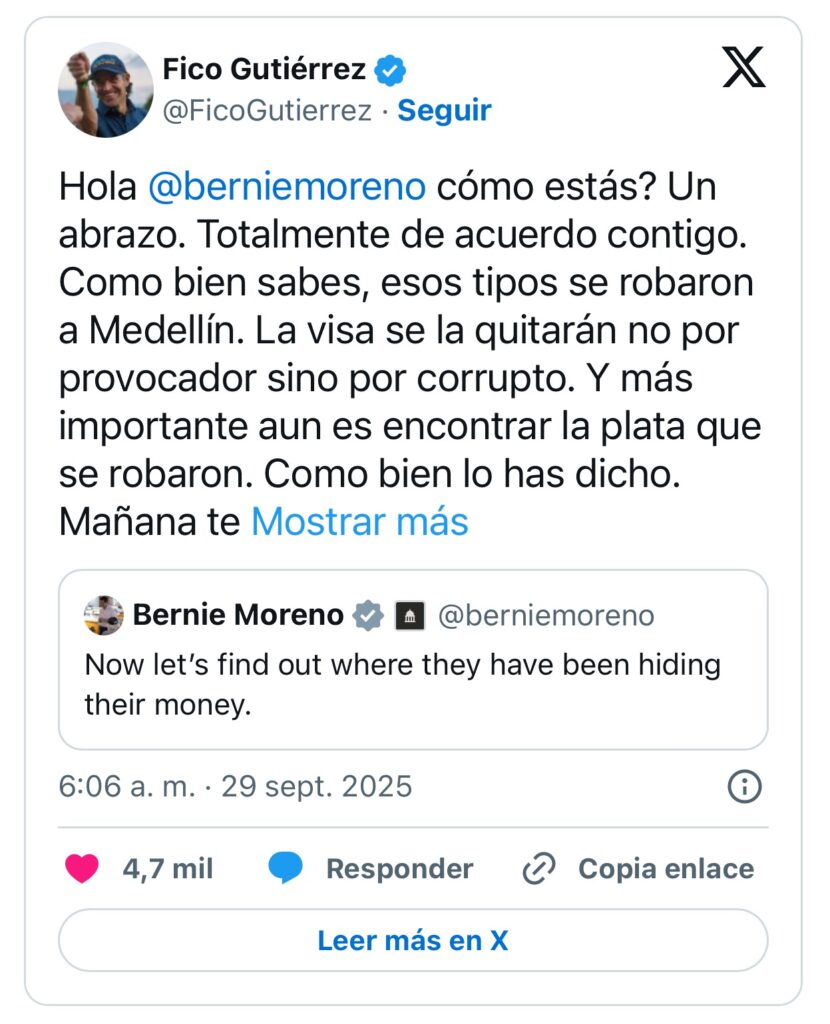Expand tweet with Mostrar más

(359, 522)
